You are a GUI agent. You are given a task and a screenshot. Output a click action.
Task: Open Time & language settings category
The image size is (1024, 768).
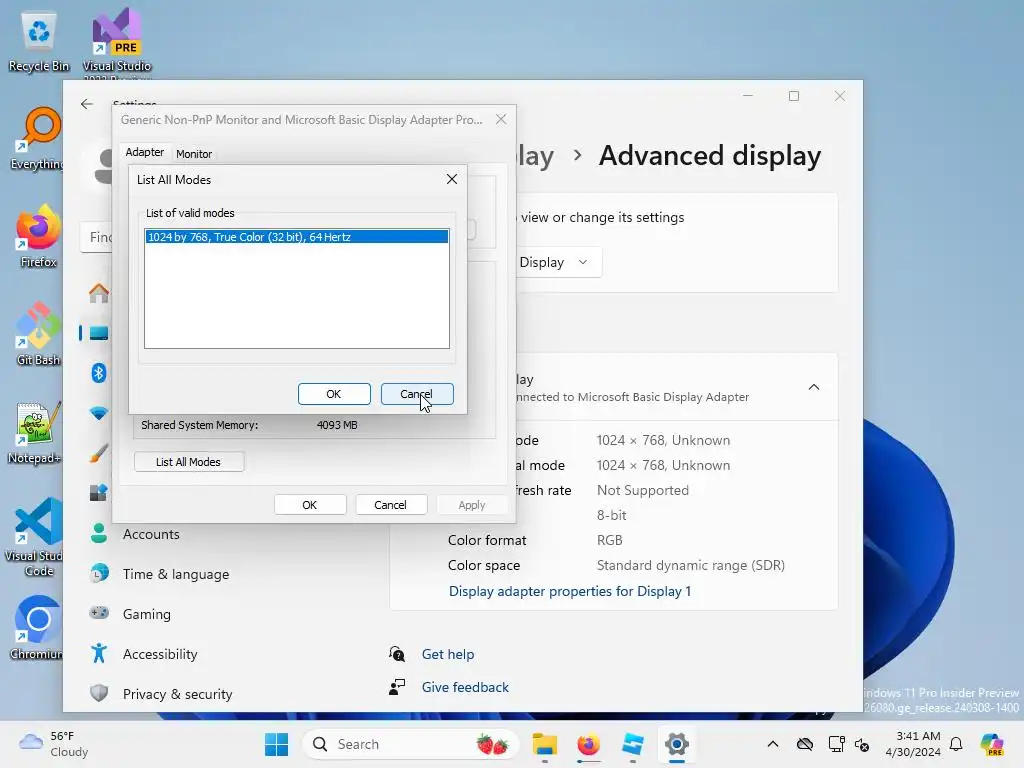click(x=175, y=574)
